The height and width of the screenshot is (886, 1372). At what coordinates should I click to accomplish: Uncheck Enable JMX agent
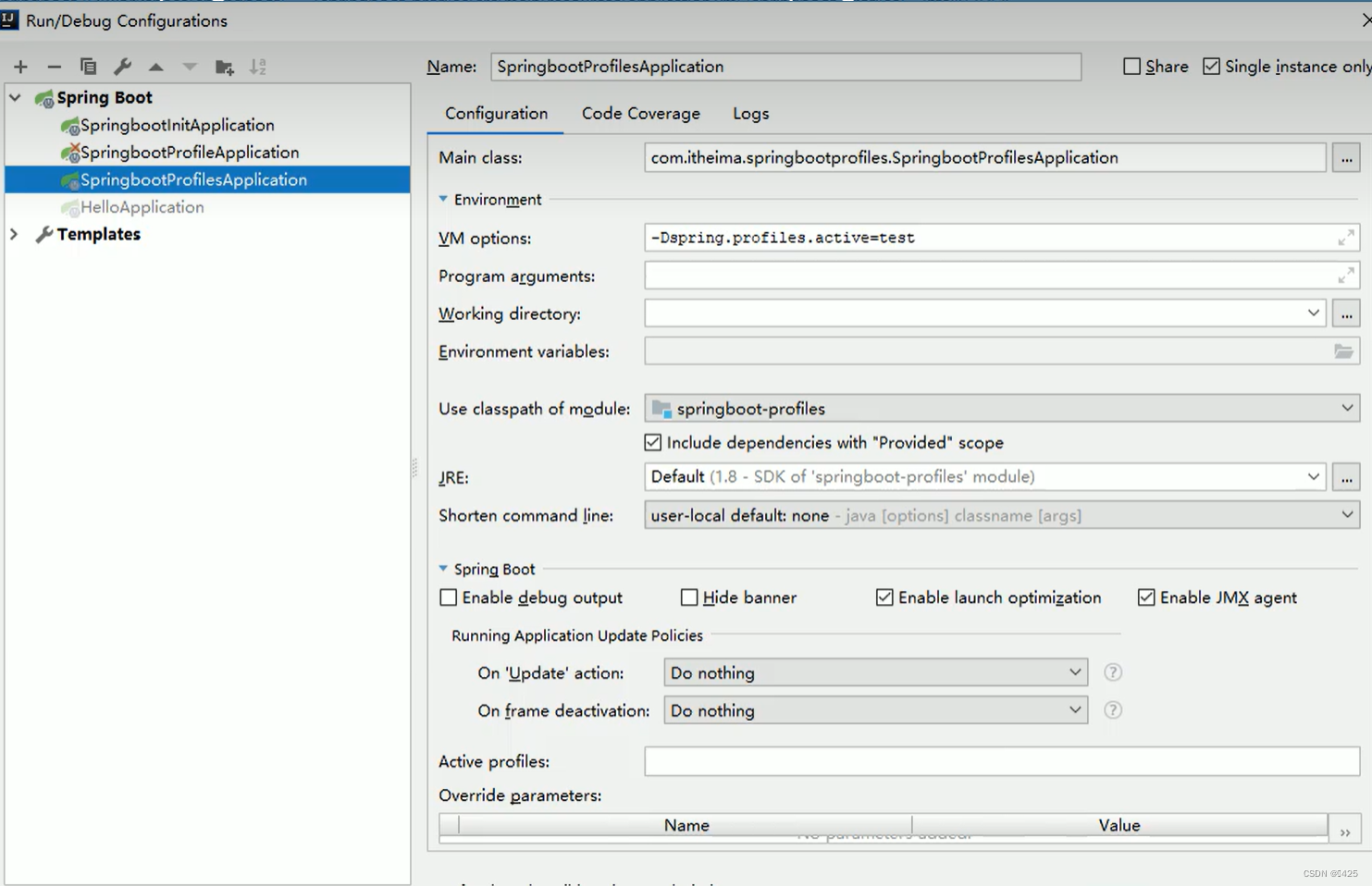point(1146,597)
